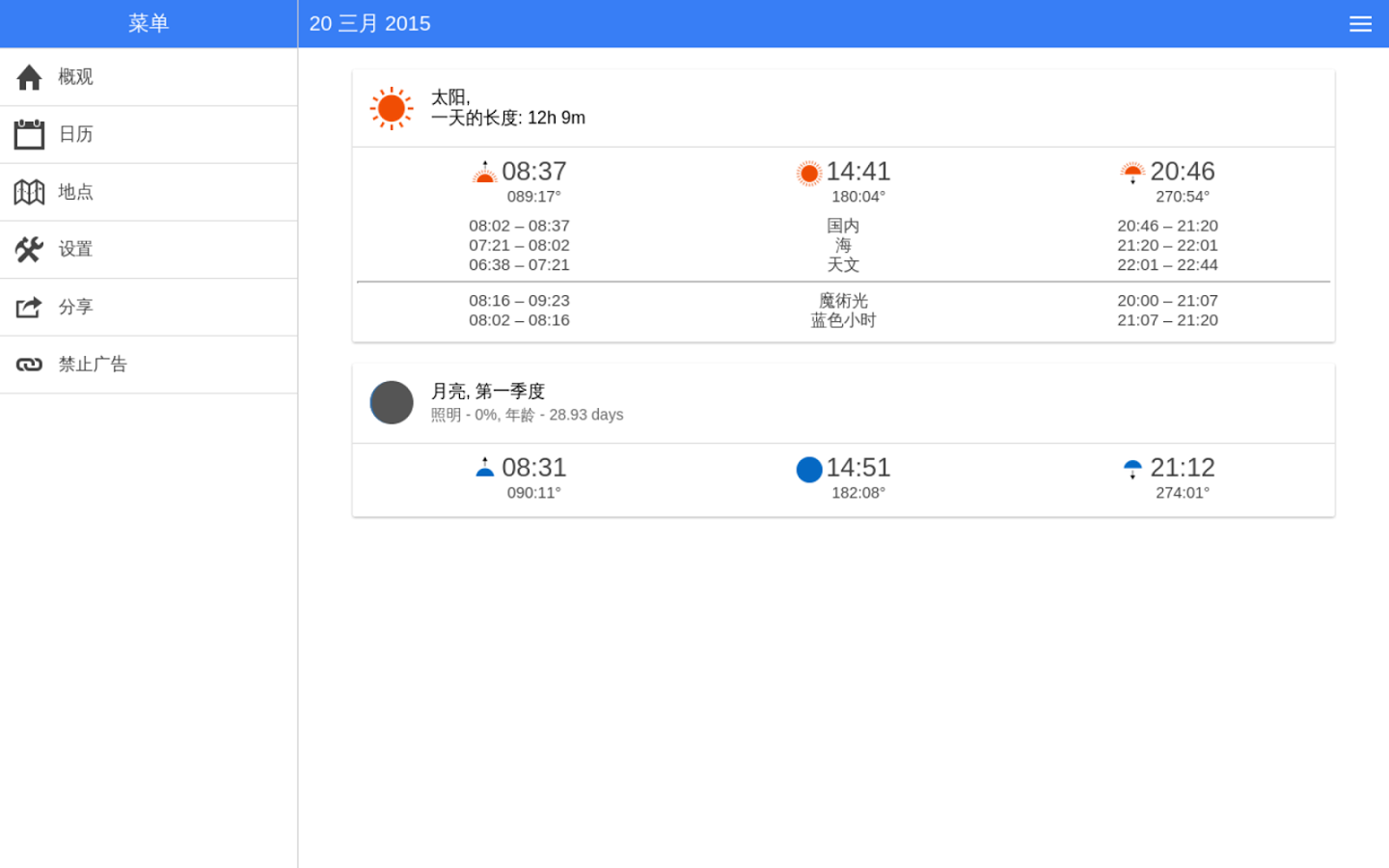Click the date title 20 三月 2015
The width and height of the screenshot is (1389, 868).
coord(369,23)
